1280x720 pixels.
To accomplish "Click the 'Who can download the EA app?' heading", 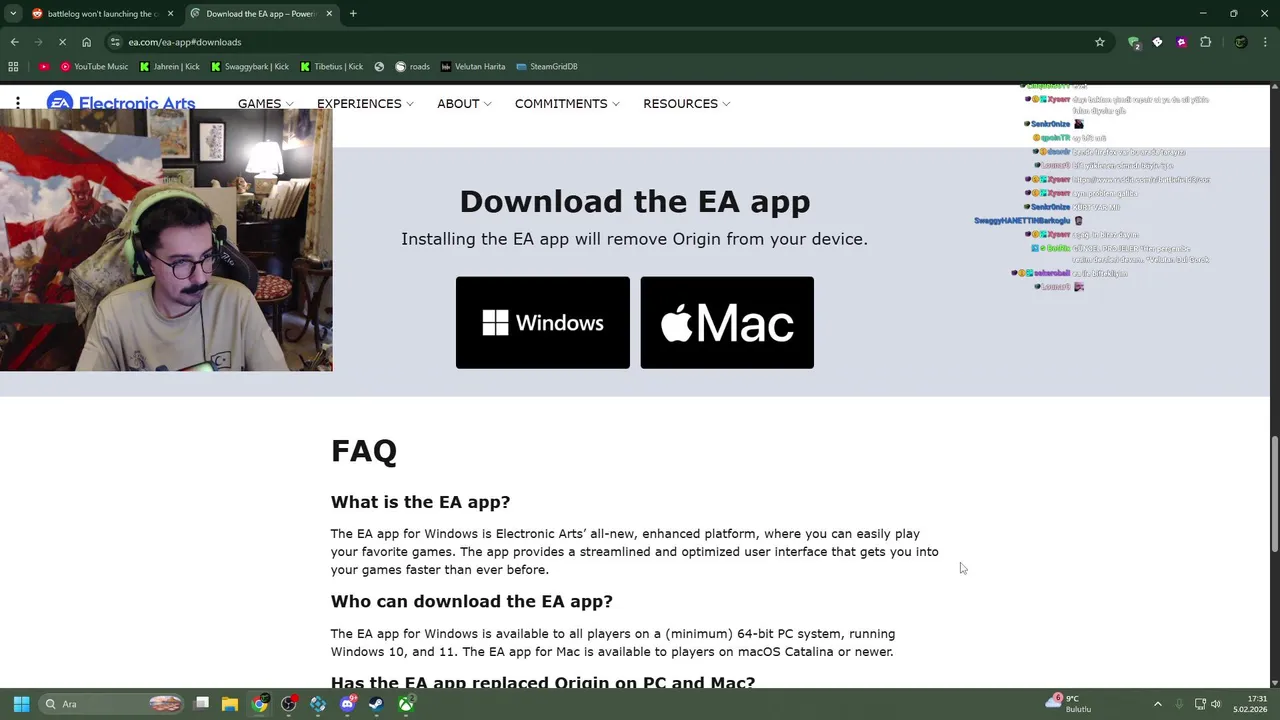I will point(471,601).
